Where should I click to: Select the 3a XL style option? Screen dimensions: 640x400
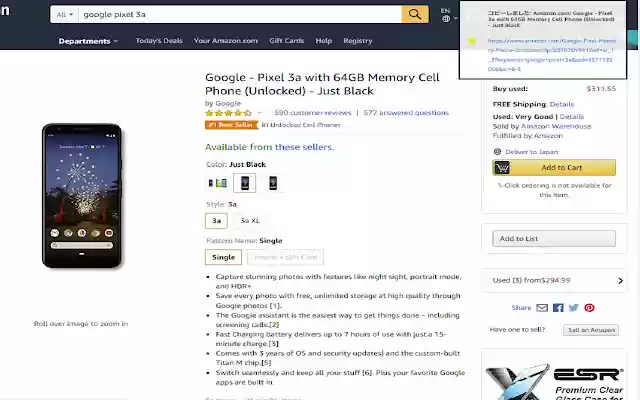[248, 220]
